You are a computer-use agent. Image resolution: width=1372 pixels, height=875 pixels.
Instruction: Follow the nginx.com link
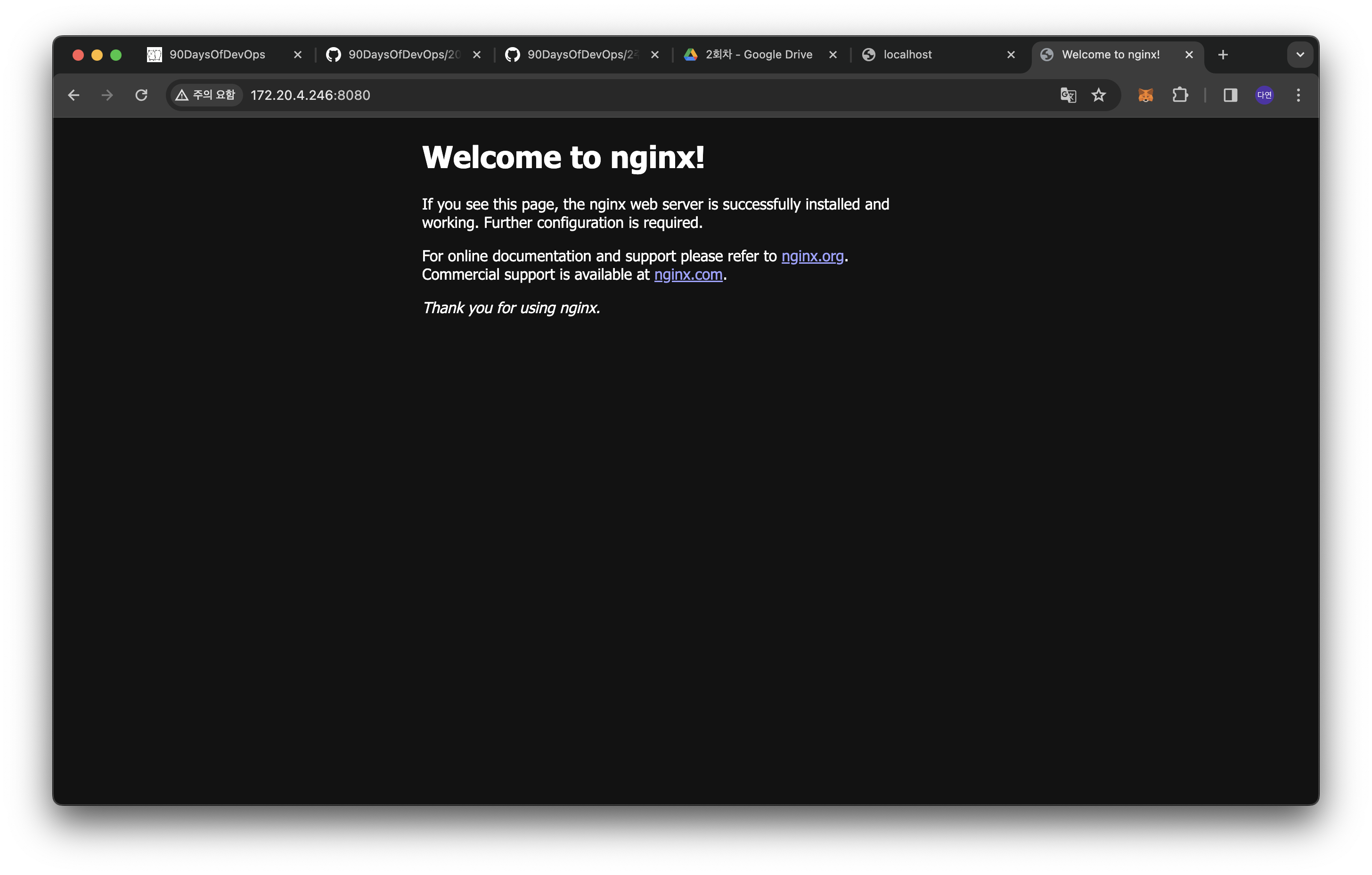[x=688, y=275]
